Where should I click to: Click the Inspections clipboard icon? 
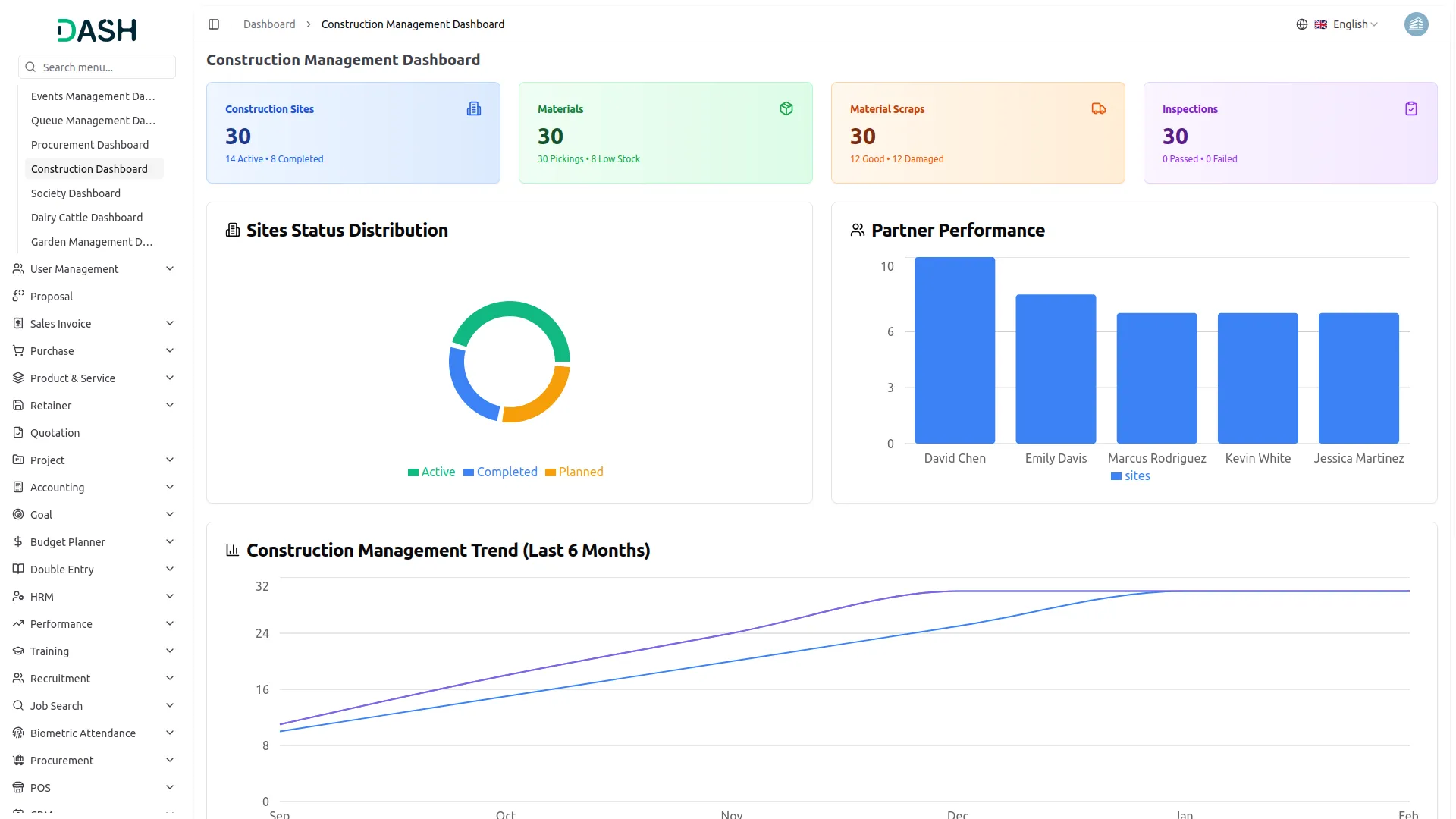[1411, 109]
